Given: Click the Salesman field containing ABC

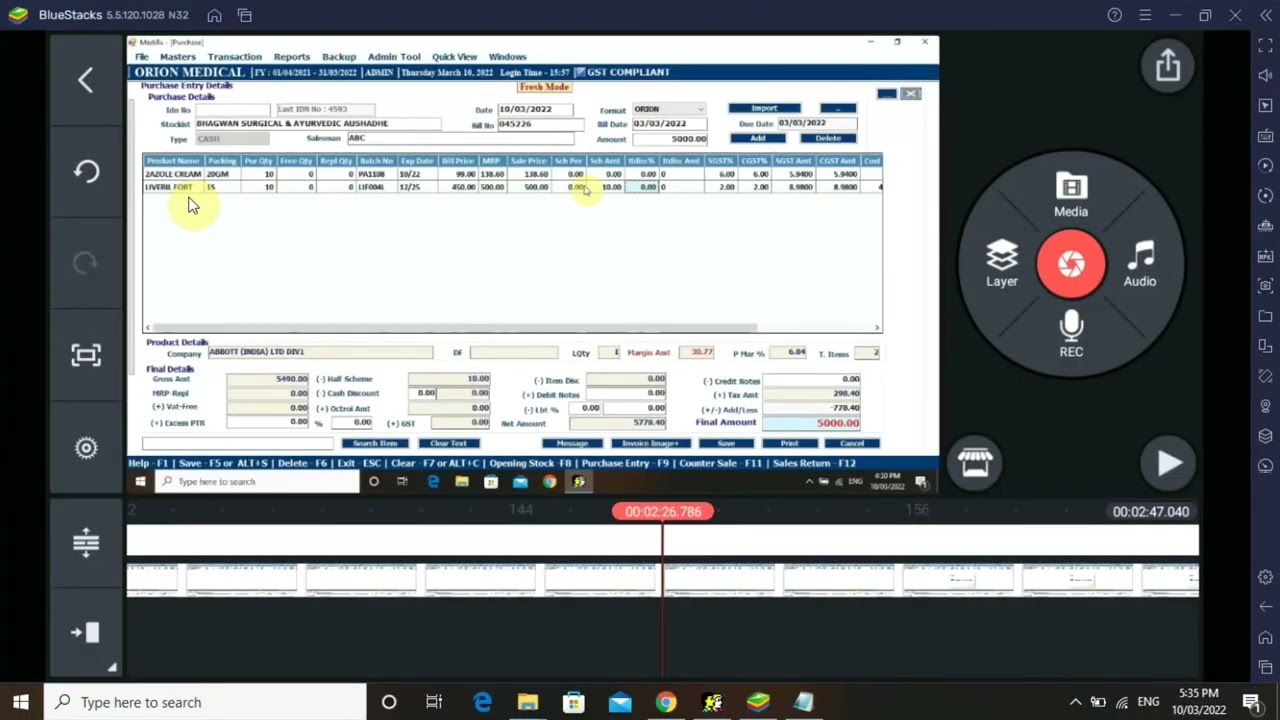Looking at the screenshot, I should [x=460, y=139].
